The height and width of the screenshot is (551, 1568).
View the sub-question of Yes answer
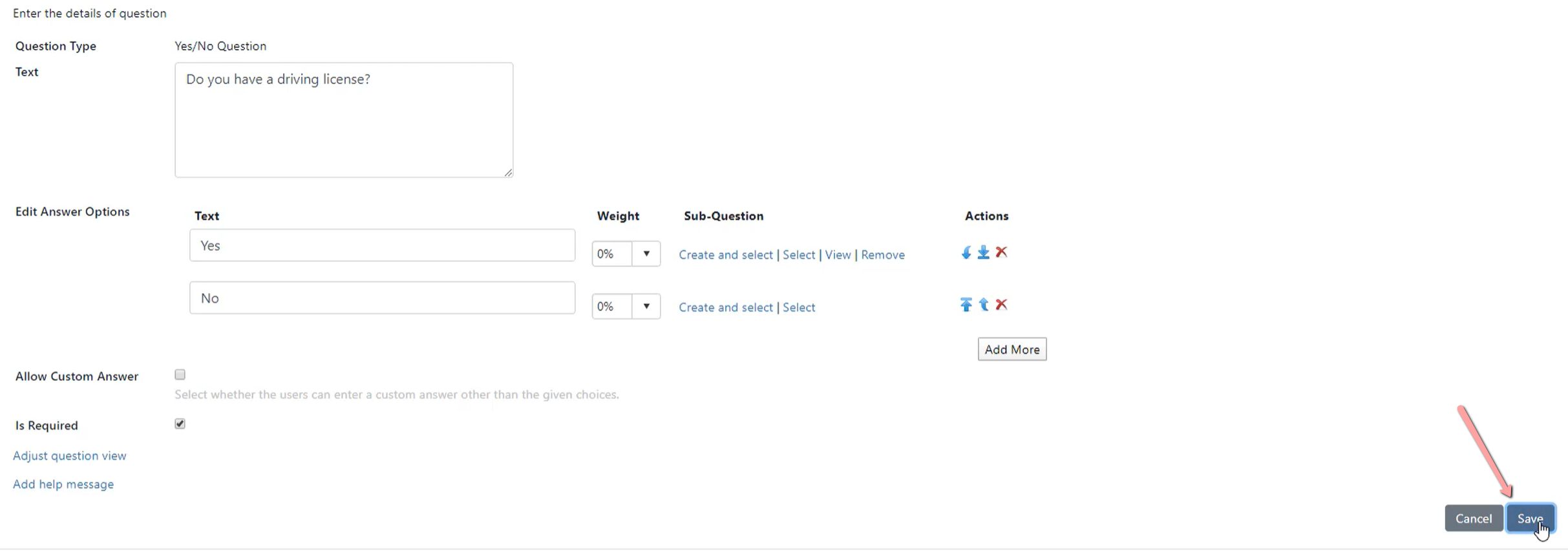tap(838, 255)
